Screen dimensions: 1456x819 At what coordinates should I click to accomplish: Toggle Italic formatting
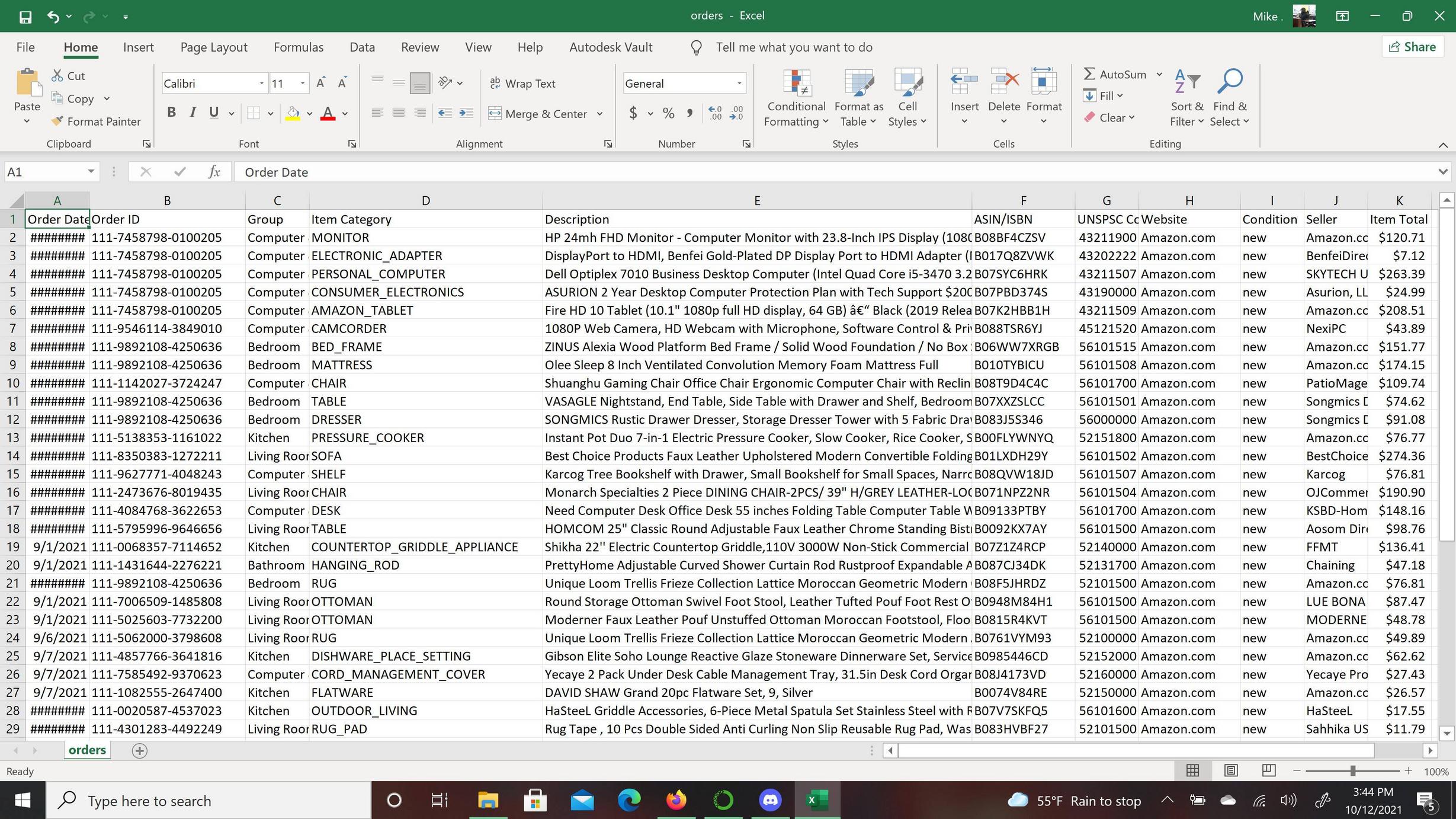point(193,113)
